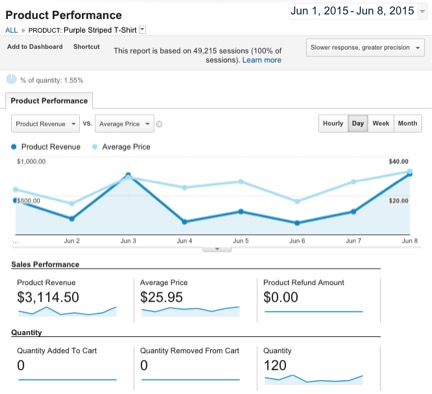Click the Product Revenue data point on Jun 4
The width and height of the screenshot is (432, 394).
(184, 222)
